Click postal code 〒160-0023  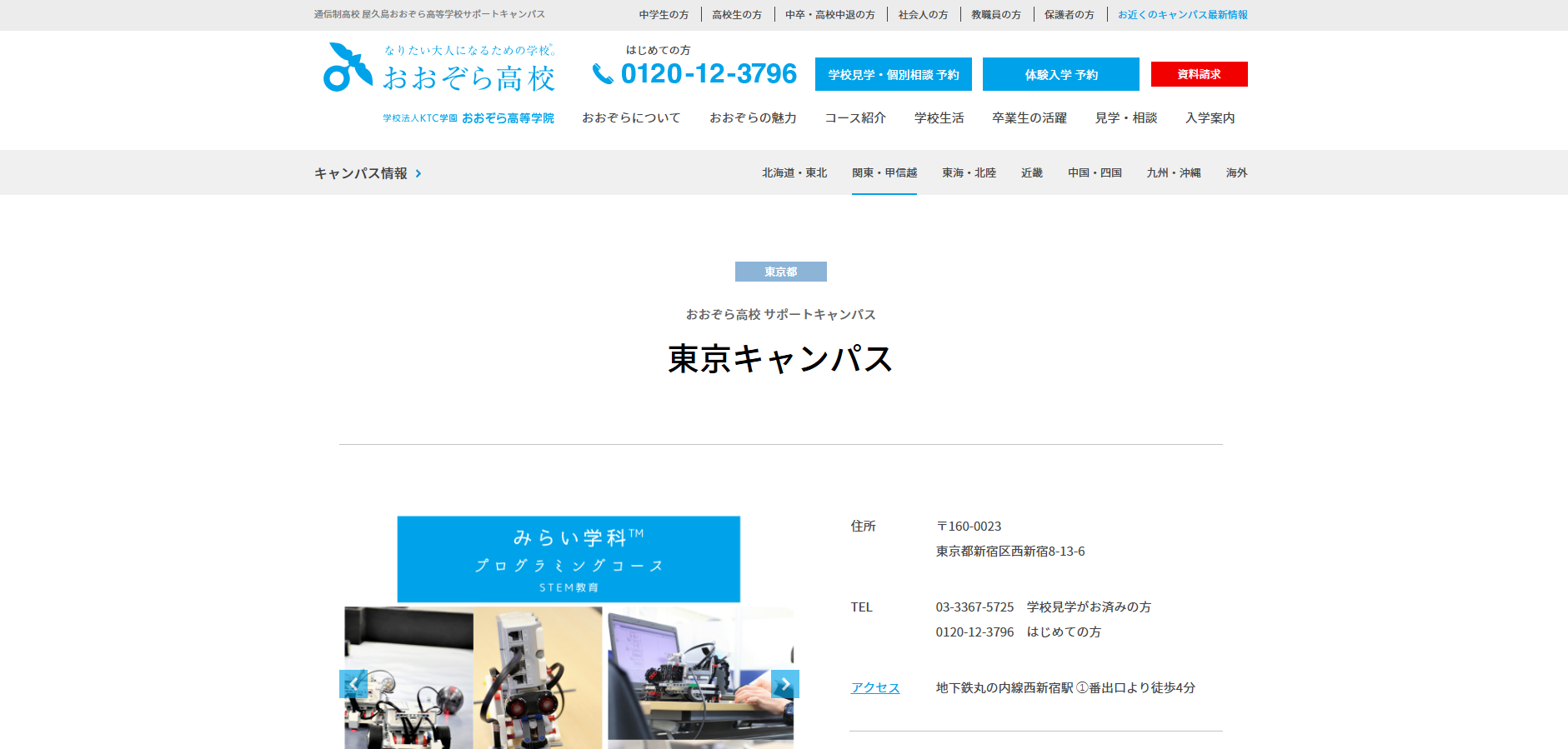(969, 527)
